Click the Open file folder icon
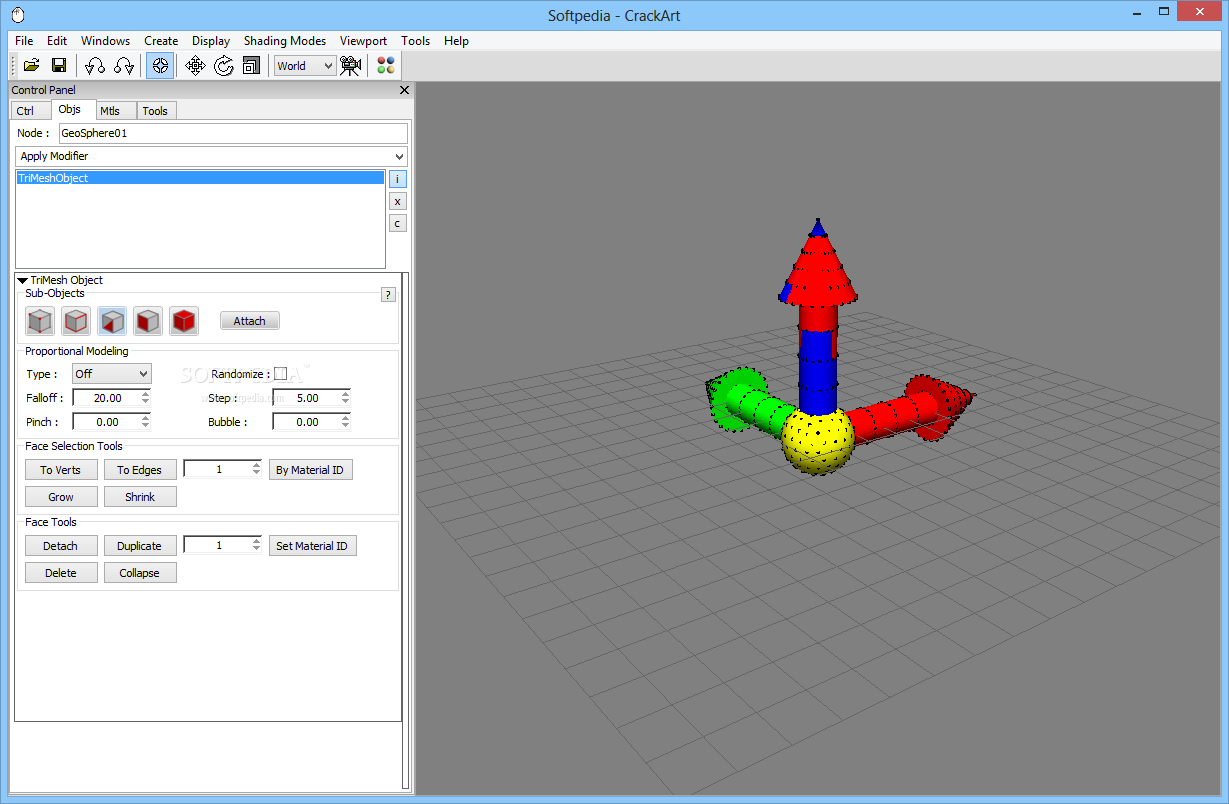This screenshot has width=1229, height=804. 32,66
